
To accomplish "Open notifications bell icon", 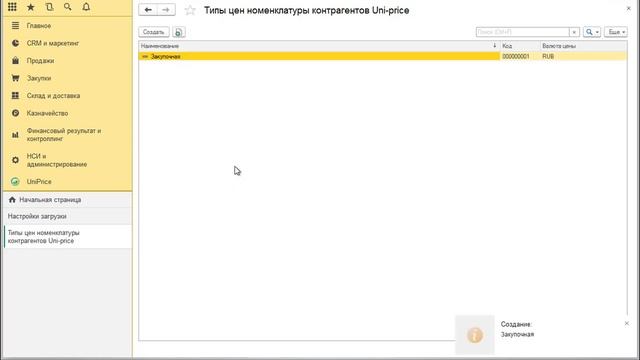I will point(86,7).
